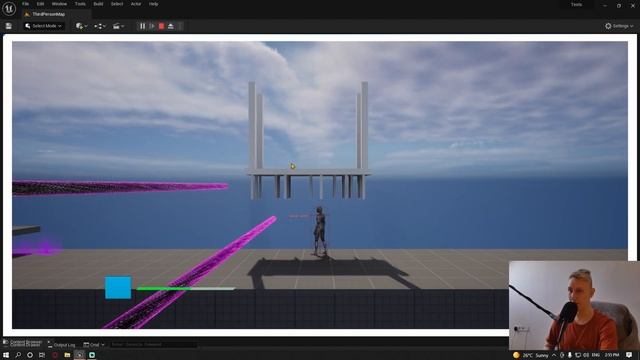Open Windows taskbar search
Image resolution: width=640 pixels, height=360 pixels.
[18, 355]
